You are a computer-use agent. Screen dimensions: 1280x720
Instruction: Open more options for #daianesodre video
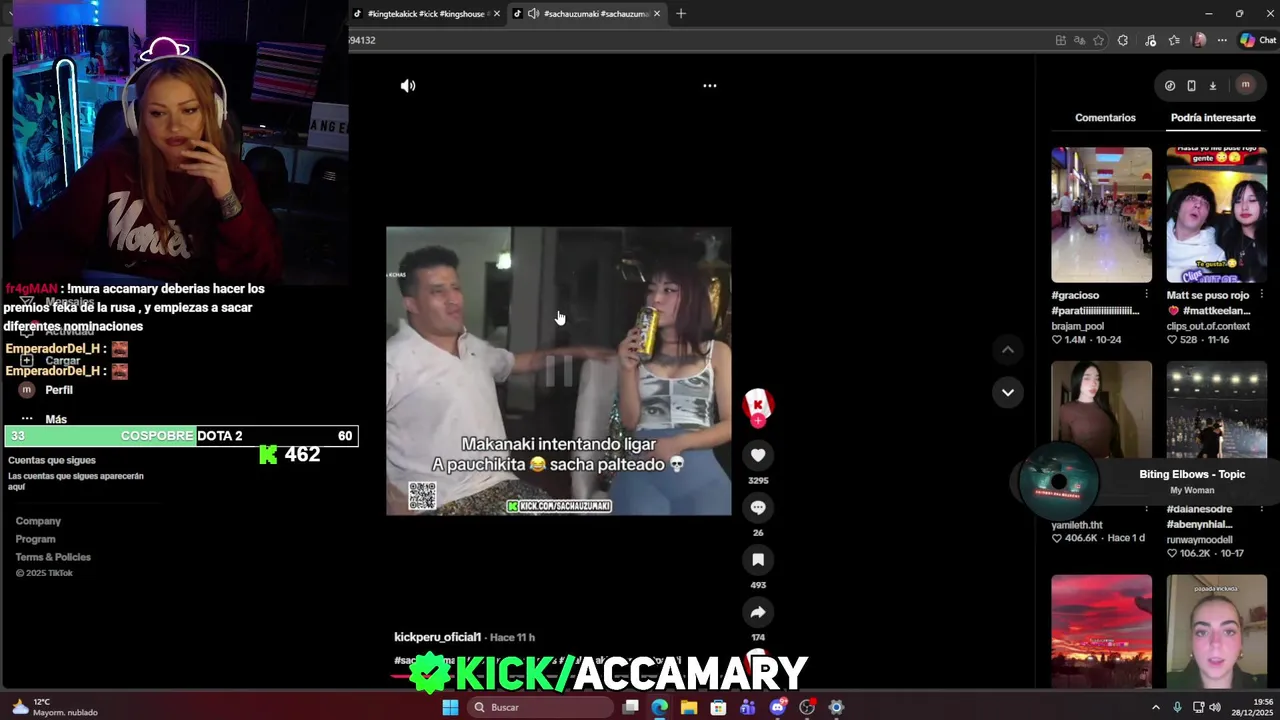click(1261, 510)
